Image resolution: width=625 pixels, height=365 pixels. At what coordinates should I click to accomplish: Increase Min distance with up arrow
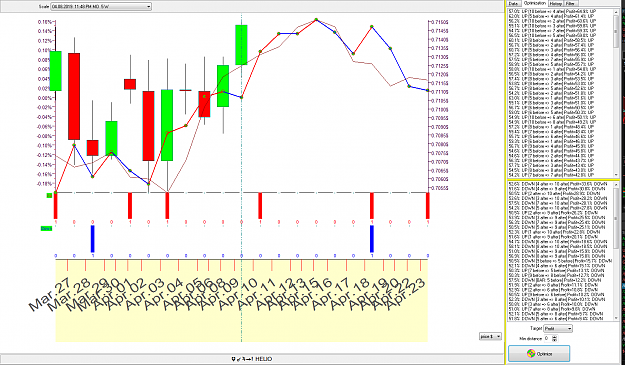pyautogui.click(x=554, y=337)
